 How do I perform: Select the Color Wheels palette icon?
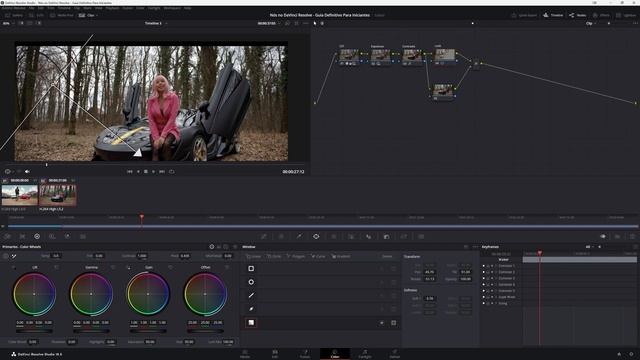click(x=37, y=236)
